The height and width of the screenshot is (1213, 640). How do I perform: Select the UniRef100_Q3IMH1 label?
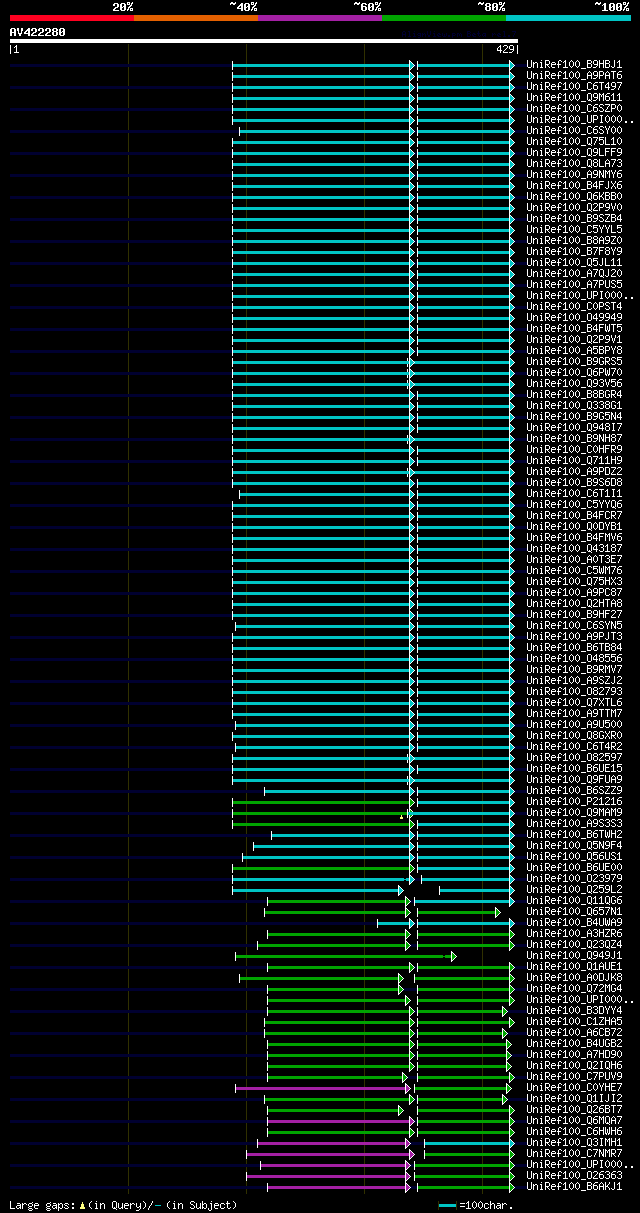[x=574, y=1142]
